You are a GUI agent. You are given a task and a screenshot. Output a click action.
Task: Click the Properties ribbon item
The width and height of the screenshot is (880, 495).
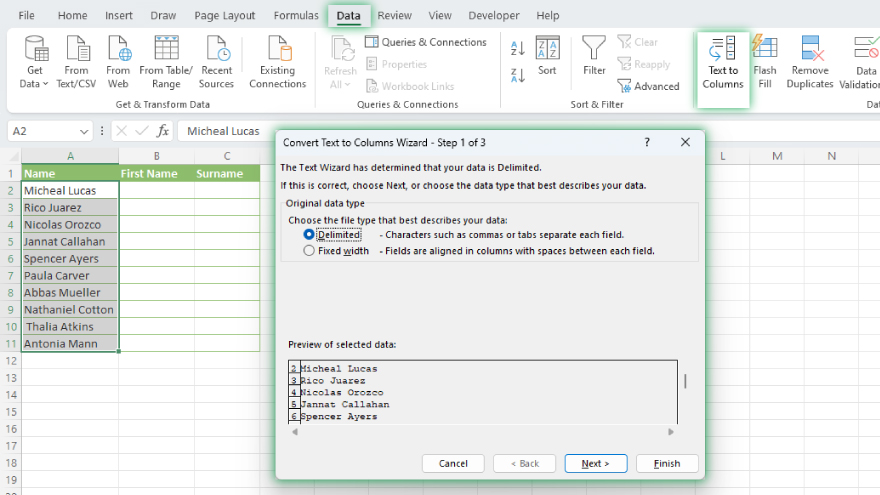(397, 65)
